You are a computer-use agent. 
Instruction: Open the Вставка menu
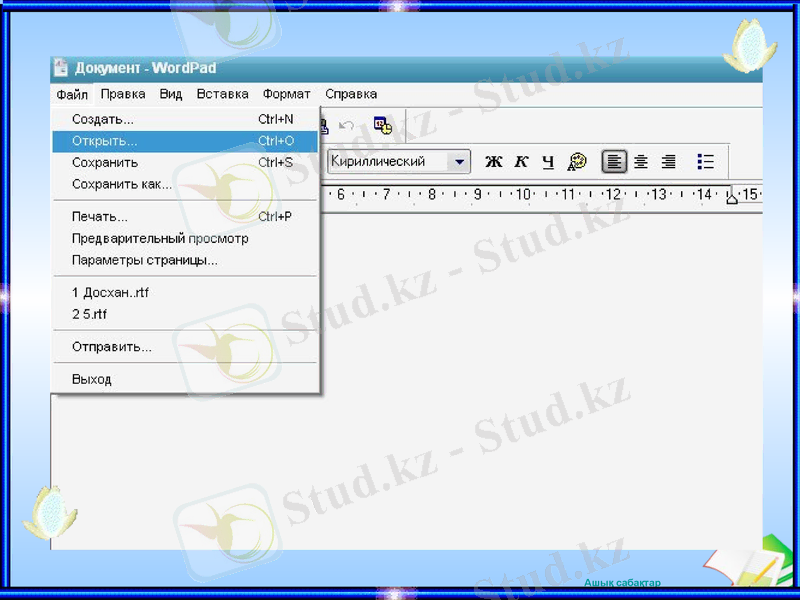pos(222,93)
